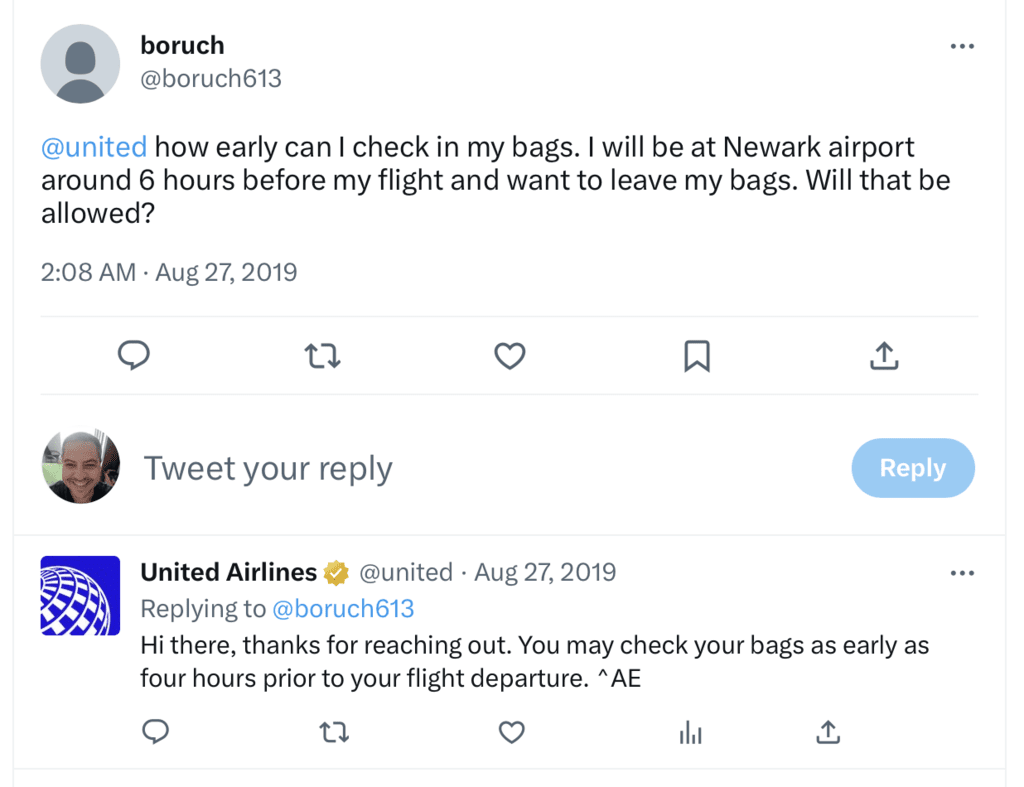Open the more options menu on boruch's tweet

(962, 46)
